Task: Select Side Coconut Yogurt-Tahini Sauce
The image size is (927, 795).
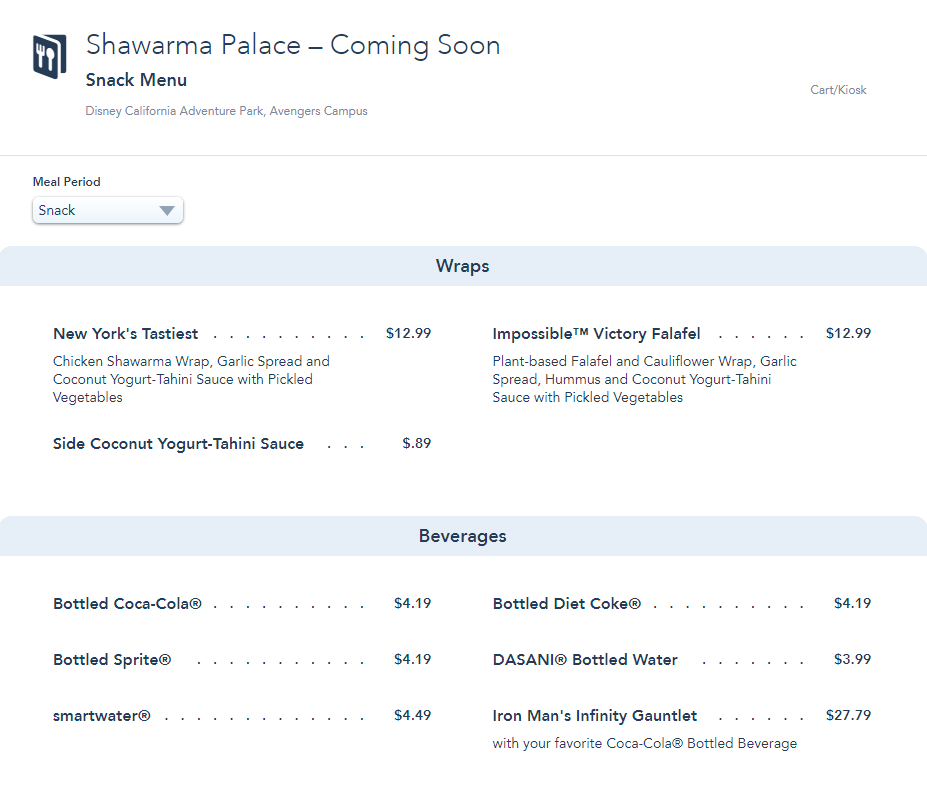Action: [178, 444]
